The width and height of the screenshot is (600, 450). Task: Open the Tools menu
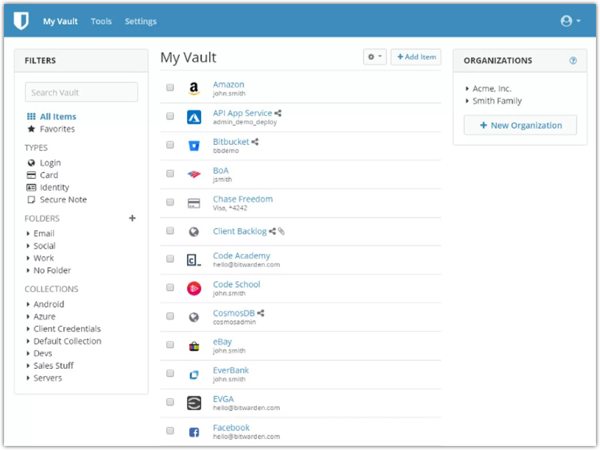point(101,21)
